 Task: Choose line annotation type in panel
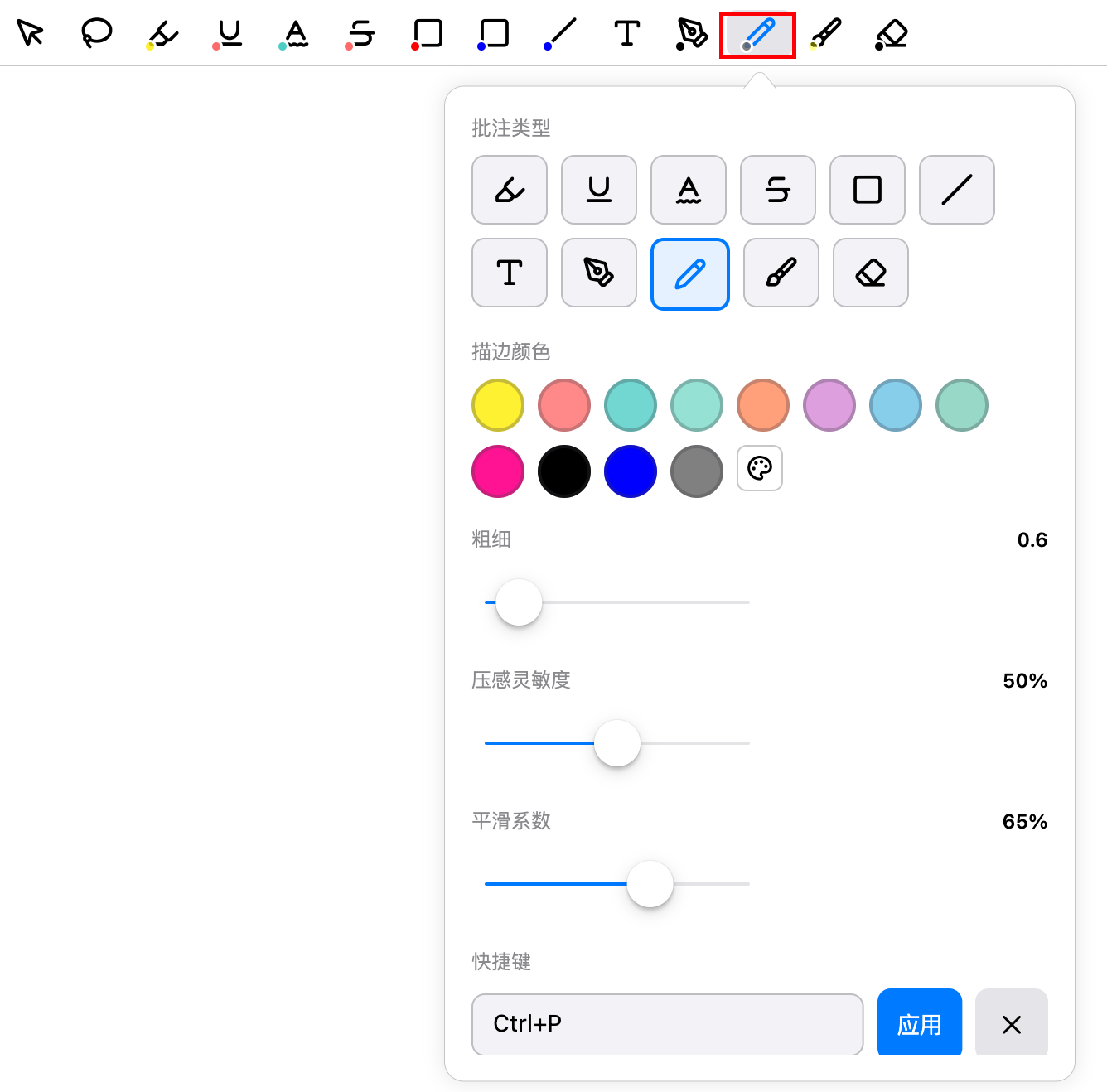(x=957, y=190)
